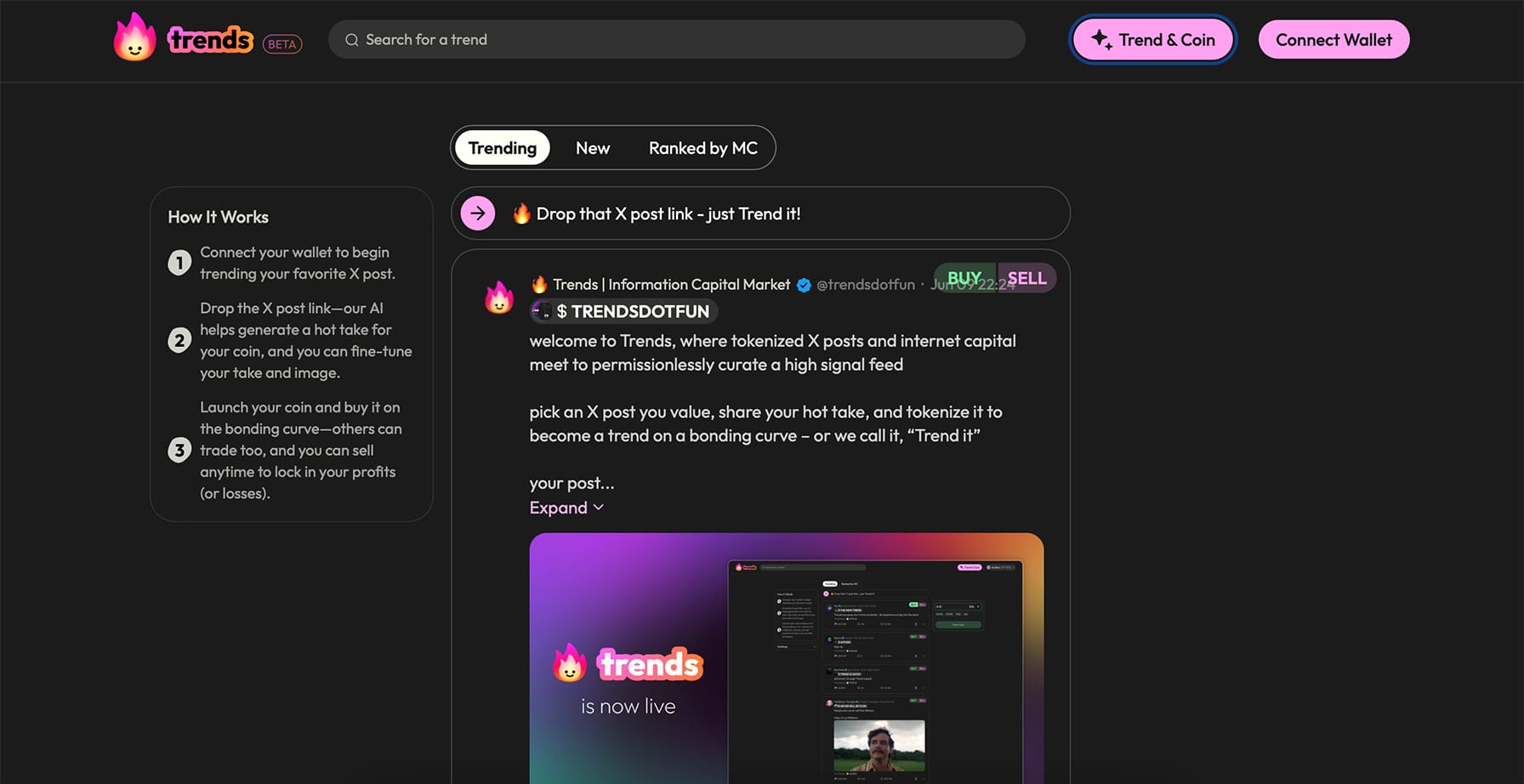Click the flame avatar of the Trends post
Image resolution: width=1524 pixels, height=784 pixels.
tap(499, 298)
